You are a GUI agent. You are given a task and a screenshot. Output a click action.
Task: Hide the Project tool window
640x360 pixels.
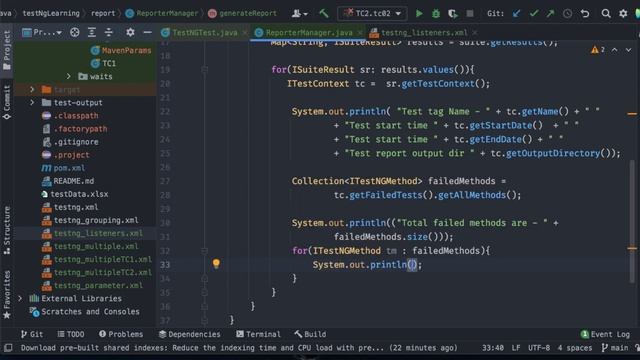click(147, 32)
